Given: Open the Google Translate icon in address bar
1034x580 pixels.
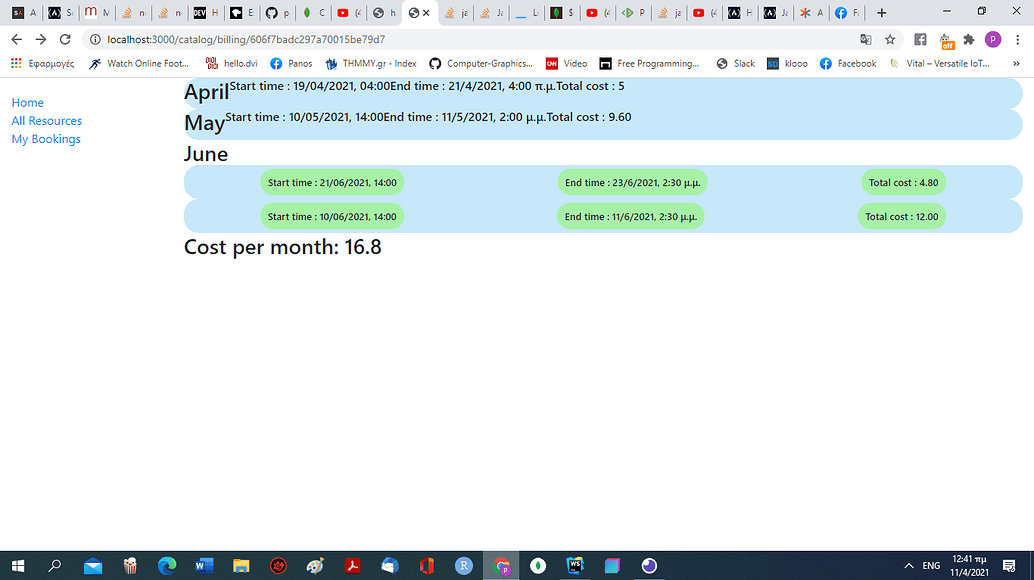Looking at the screenshot, I should (x=866, y=41).
